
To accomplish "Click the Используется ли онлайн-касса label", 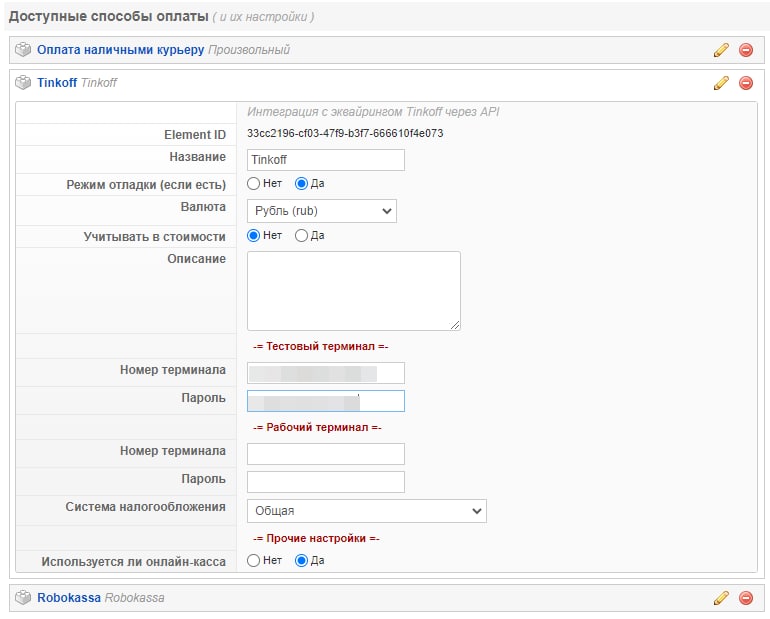I will (x=134, y=562).
